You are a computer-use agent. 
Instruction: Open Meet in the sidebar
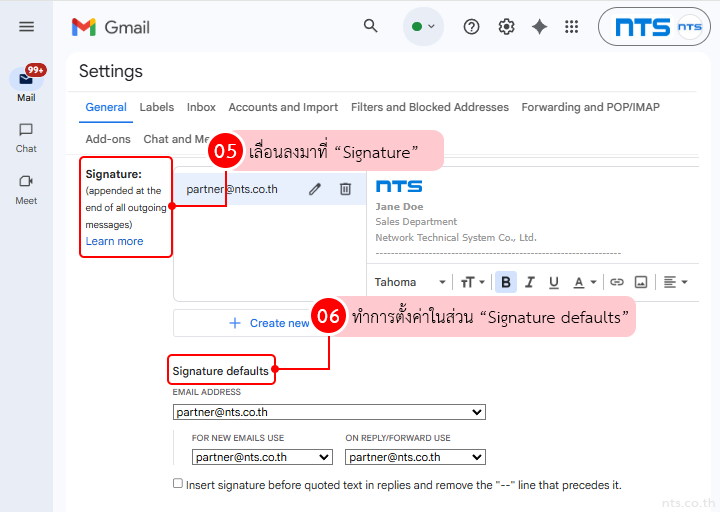coord(26,190)
